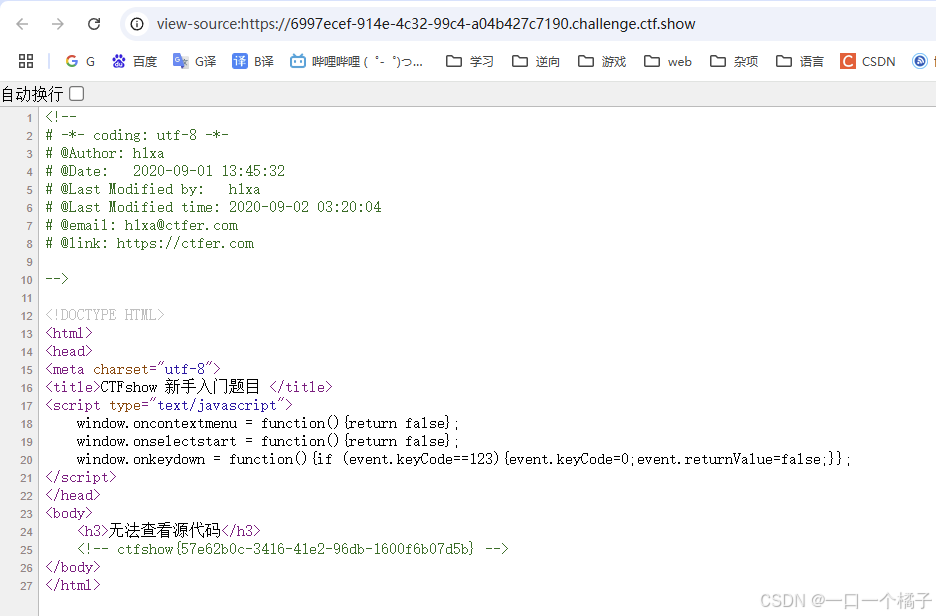Click the closing </html> tag on line 27
Screen dimensions: 936x616
[x=73, y=586]
